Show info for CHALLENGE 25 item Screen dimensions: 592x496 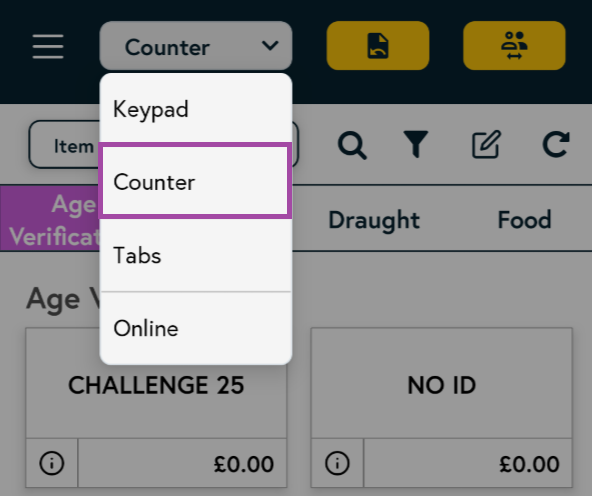click(52, 463)
